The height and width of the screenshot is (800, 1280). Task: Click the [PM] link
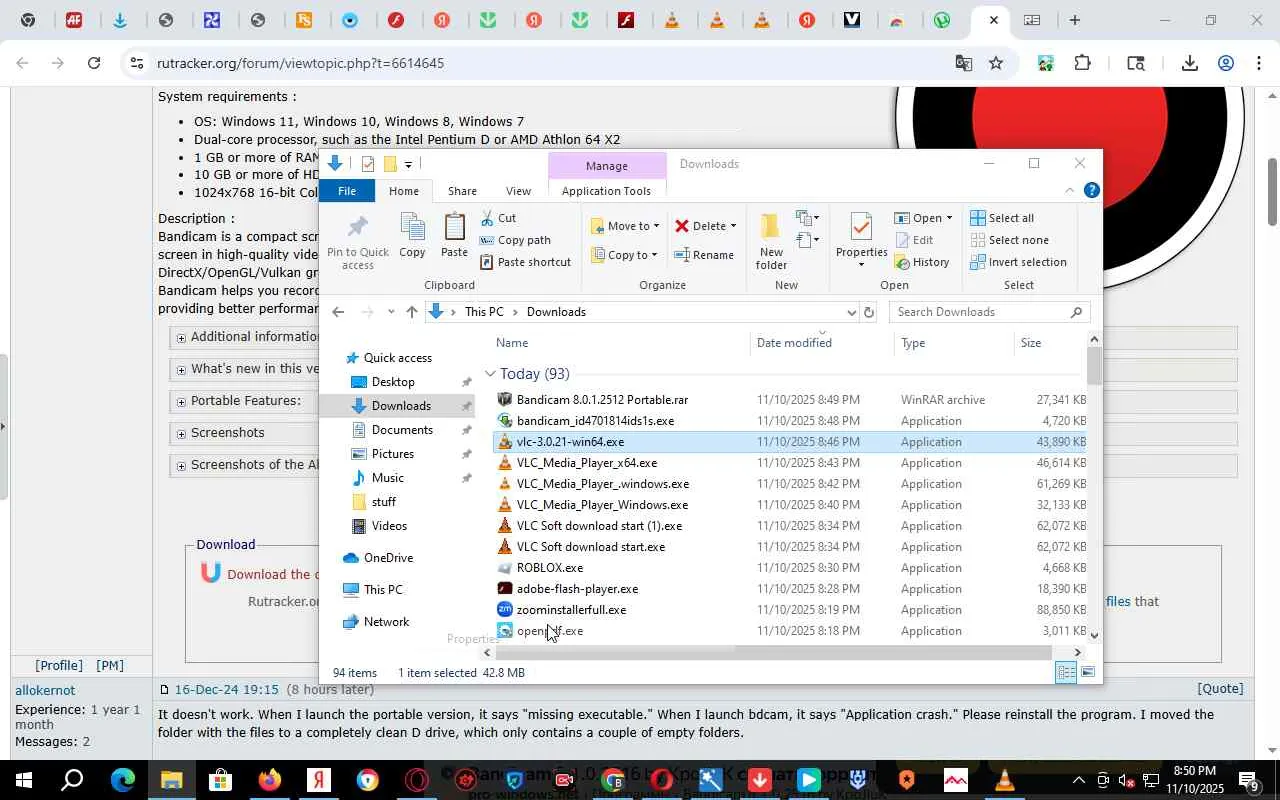pyautogui.click(x=110, y=665)
